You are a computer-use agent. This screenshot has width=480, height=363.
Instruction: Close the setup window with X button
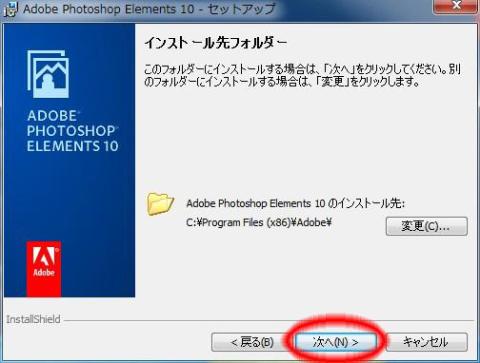pyautogui.click(x=456, y=6)
